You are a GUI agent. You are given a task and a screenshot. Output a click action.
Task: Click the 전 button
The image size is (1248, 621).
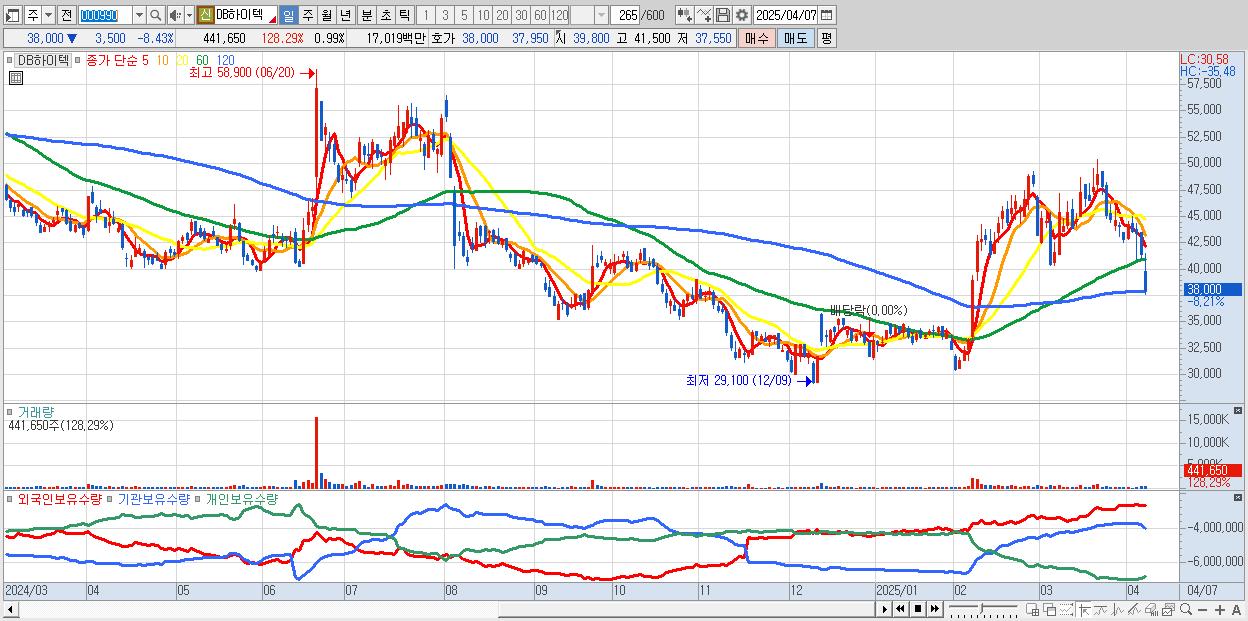(66, 15)
